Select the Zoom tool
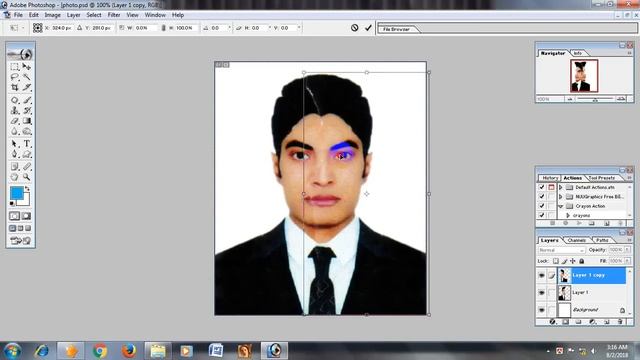Image resolution: width=640 pixels, height=360 pixels. click(x=27, y=177)
